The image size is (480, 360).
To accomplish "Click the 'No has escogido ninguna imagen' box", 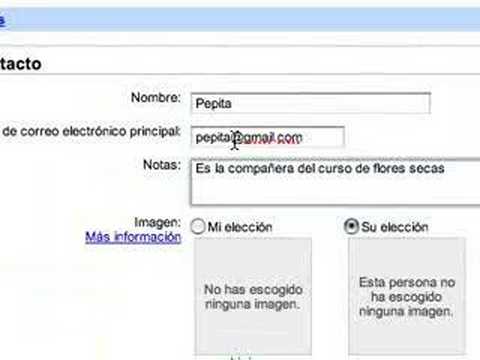I will (253, 296).
